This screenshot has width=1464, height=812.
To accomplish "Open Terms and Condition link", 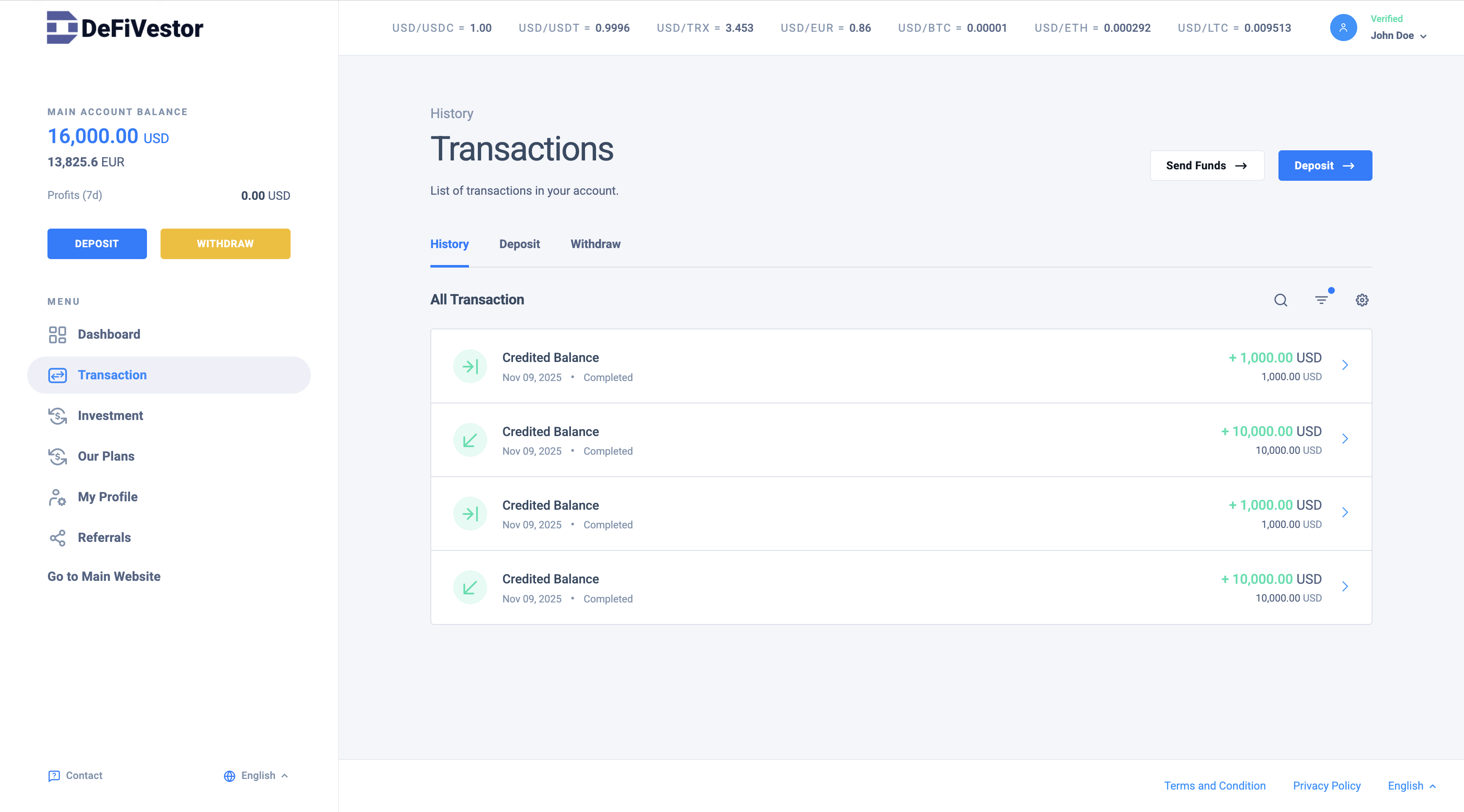I will tap(1214, 786).
